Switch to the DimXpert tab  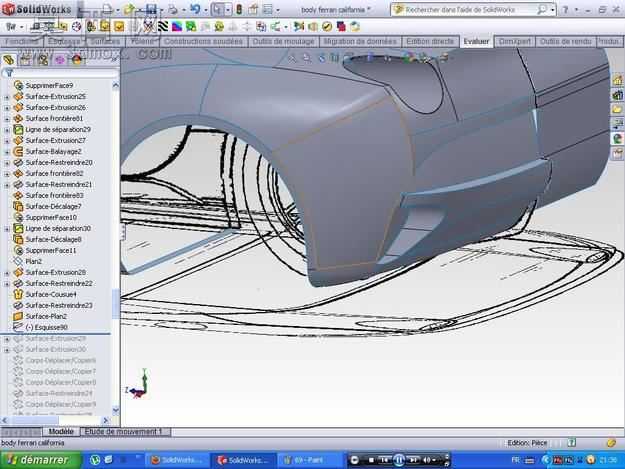click(x=515, y=41)
